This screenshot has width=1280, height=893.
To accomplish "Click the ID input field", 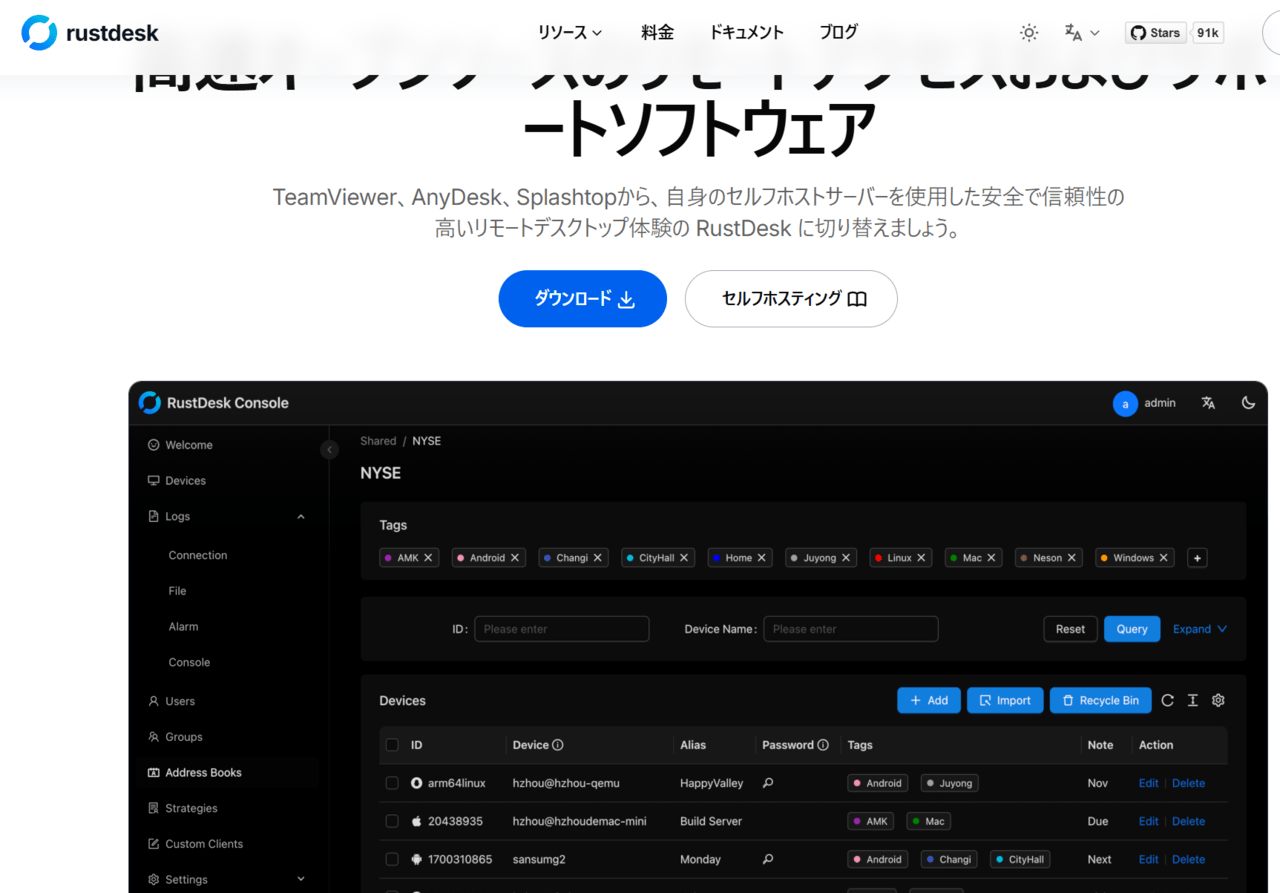I will (561, 629).
